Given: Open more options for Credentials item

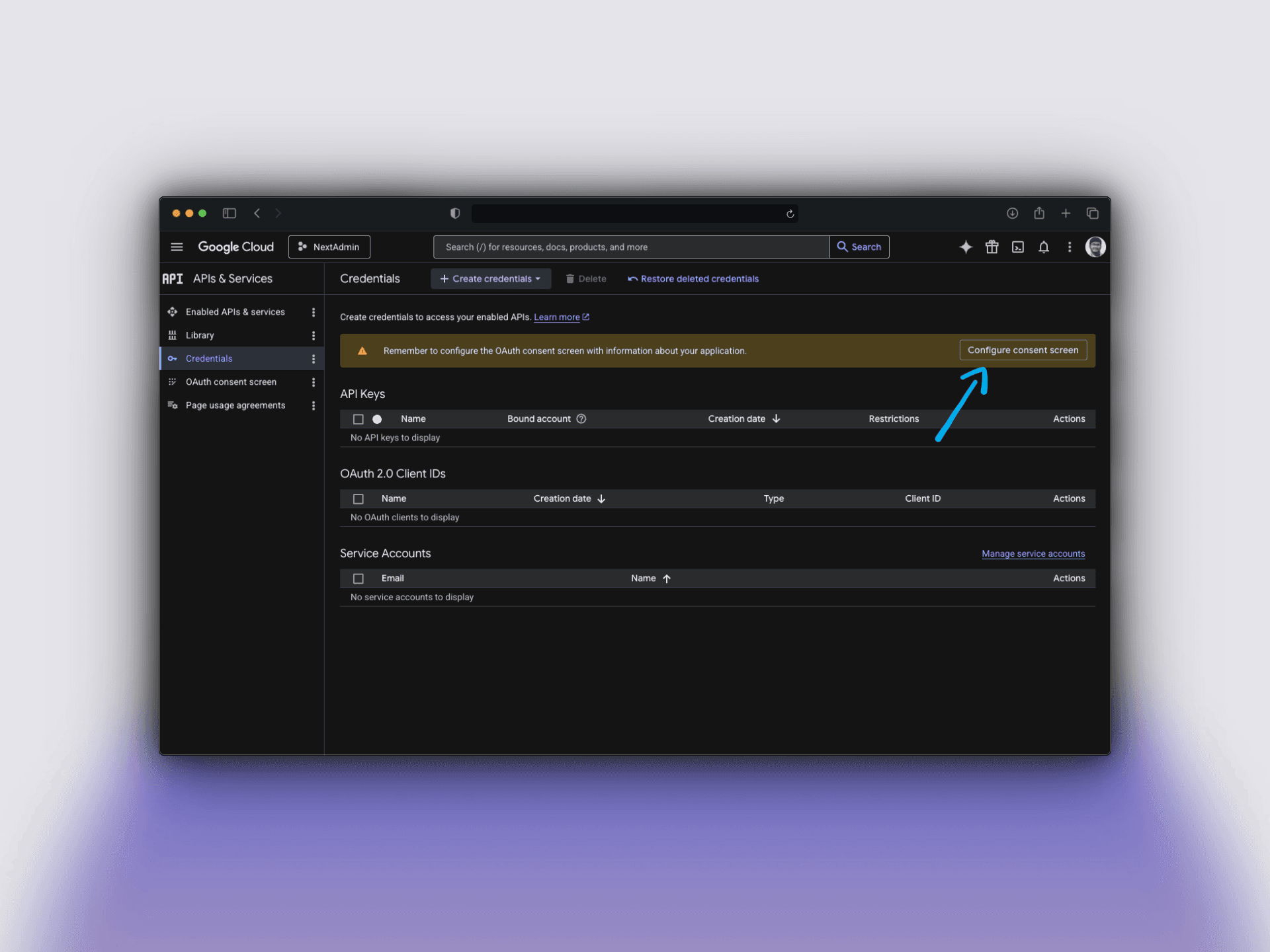Looking at the screenshot, I should coord(314,358).
